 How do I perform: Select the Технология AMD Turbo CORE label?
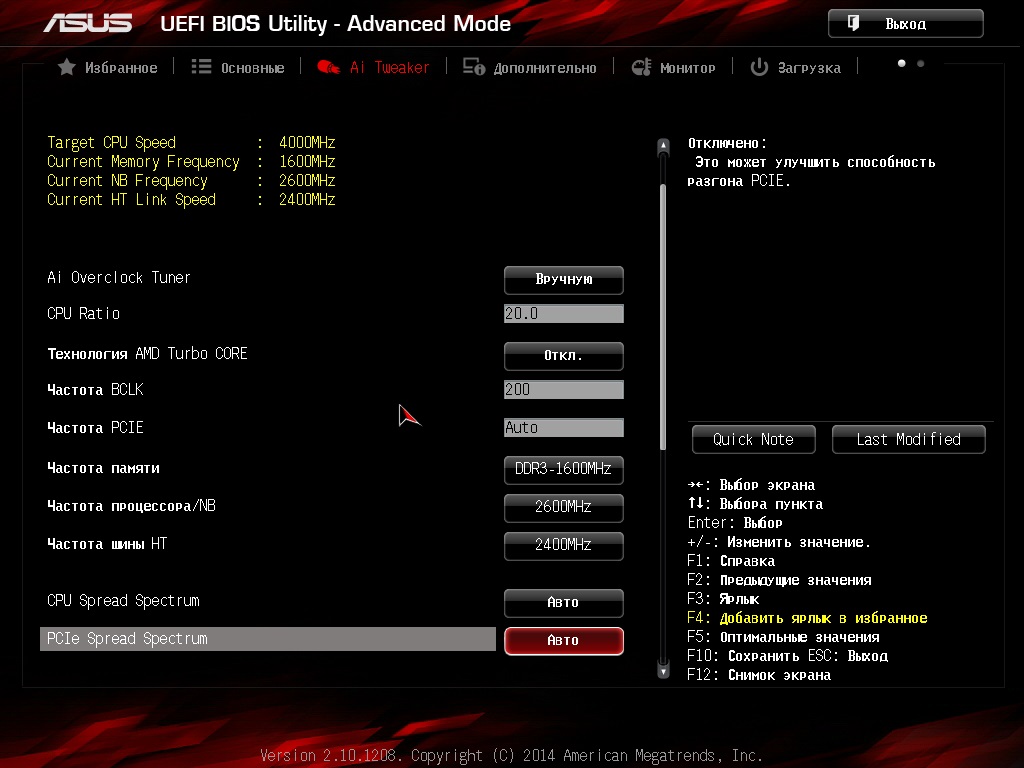tap(148, 353)
